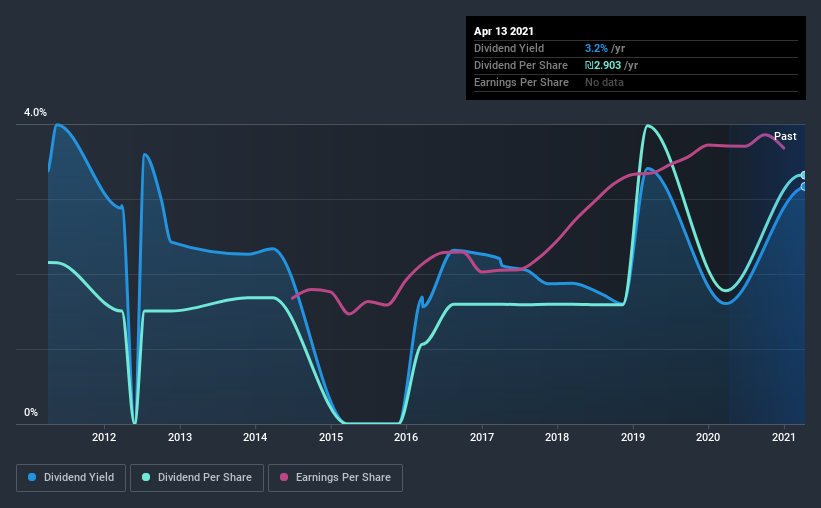Select the 2012 axis label

click(104, 437)
